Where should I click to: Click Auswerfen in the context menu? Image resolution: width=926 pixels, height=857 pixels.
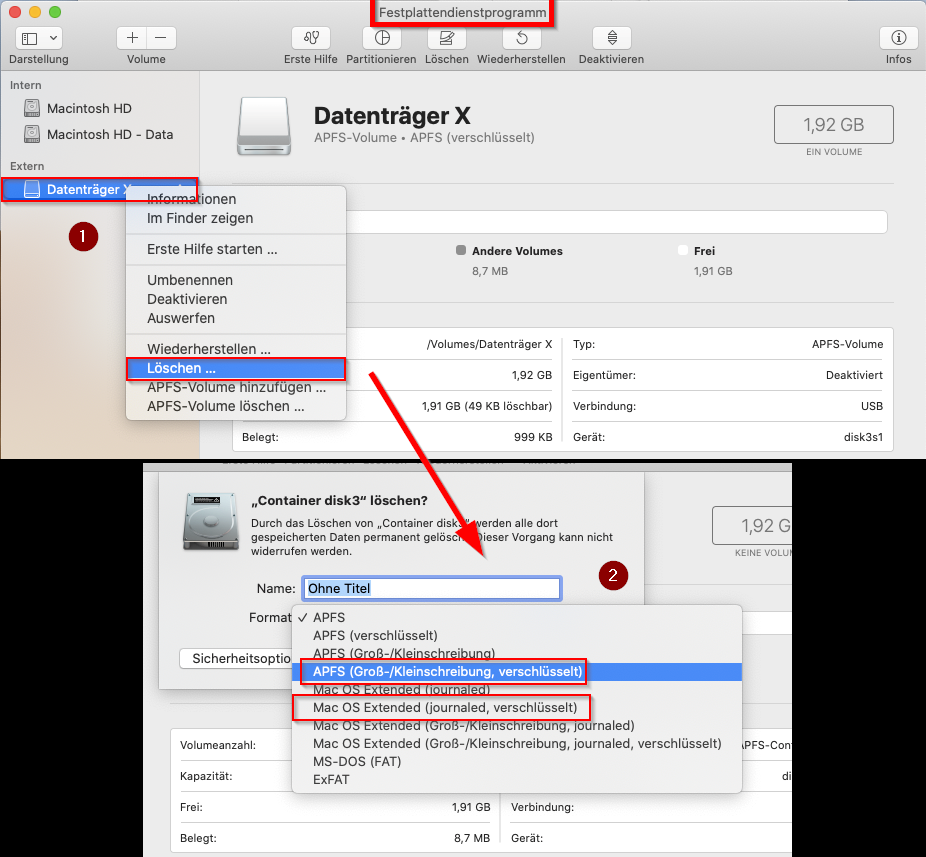click(181, 318)
